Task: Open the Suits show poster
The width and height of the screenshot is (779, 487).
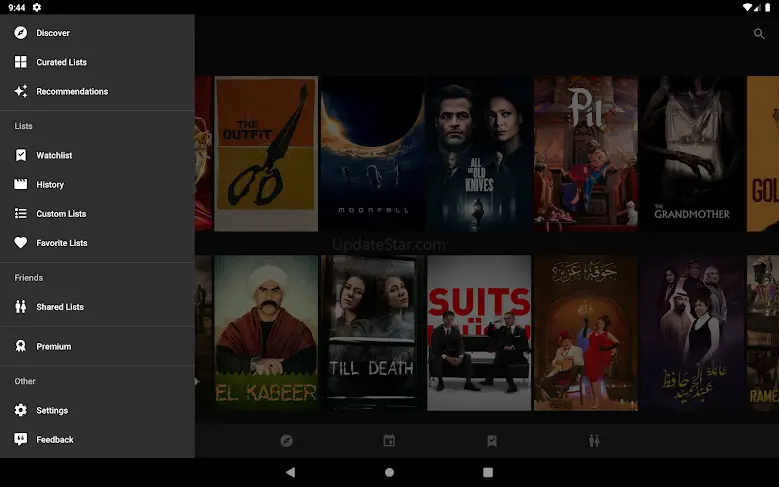Action: pyautogui.click(x=479, y=332)
